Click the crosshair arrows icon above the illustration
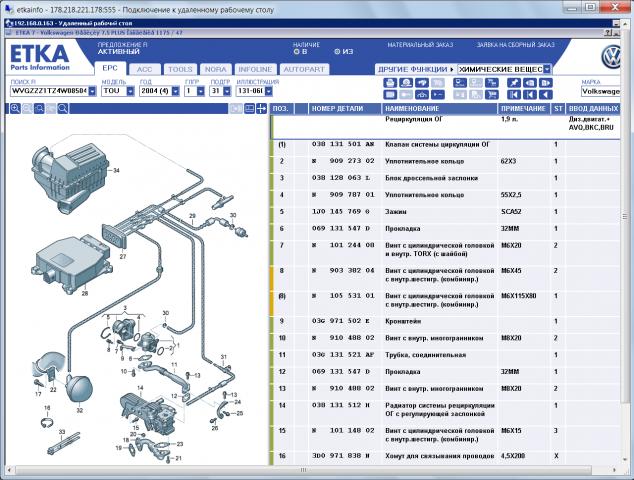The width and height of the screenshot is (634, 480). click(x=261, y=108)
